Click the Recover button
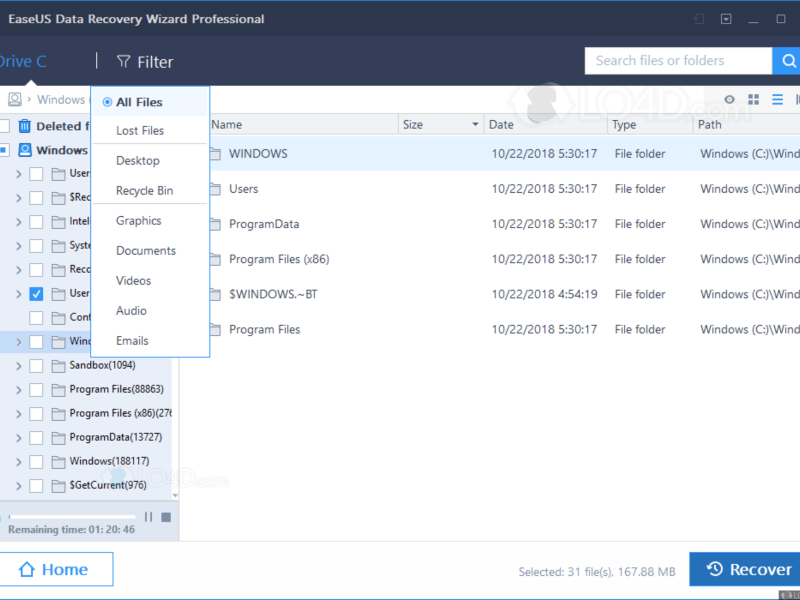 tap(745, 569)
